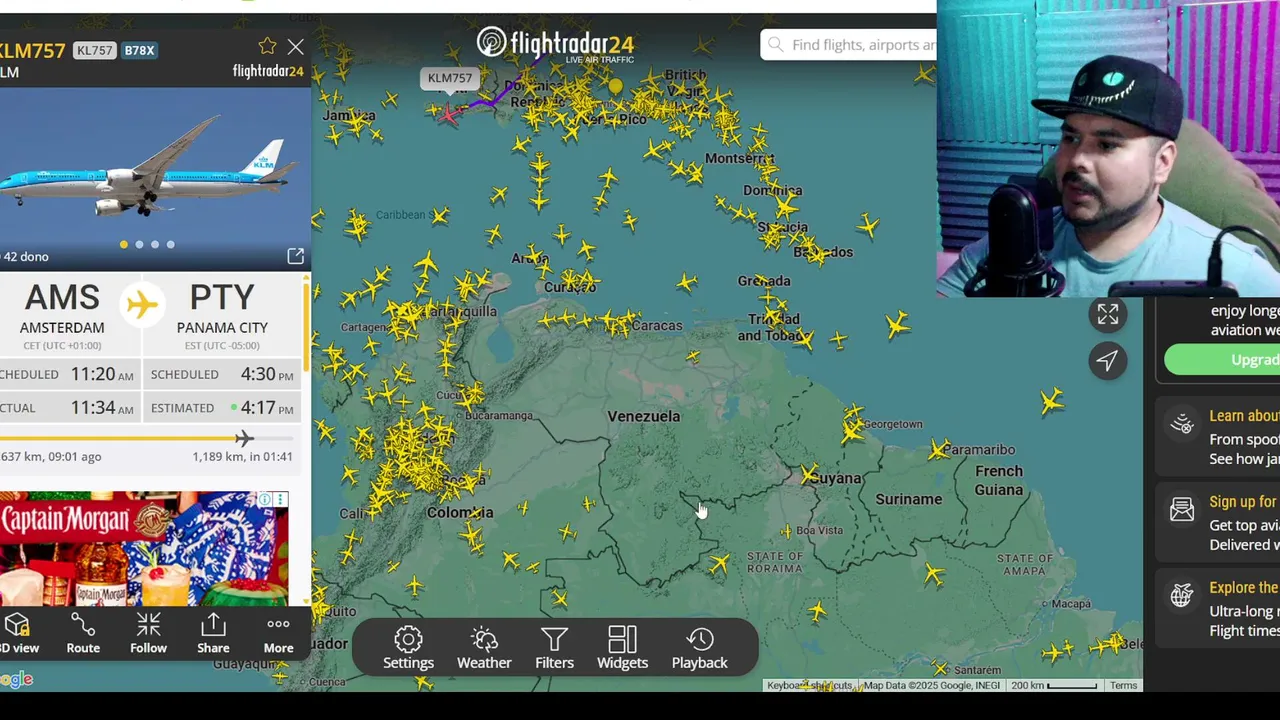Focus the Find flights, airports search field
This screenshot has width=1280, height=720.
point(850,45)
